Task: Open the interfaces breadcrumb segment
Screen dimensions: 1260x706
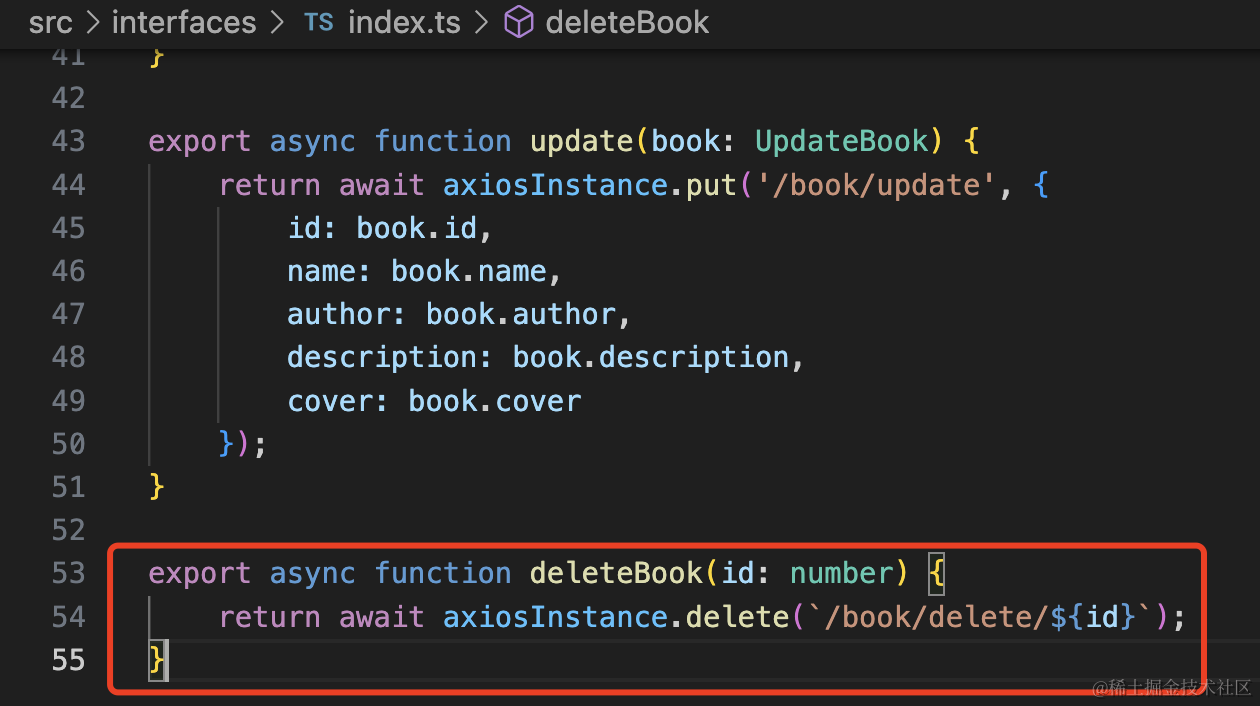Action: [x=184, y=23]
